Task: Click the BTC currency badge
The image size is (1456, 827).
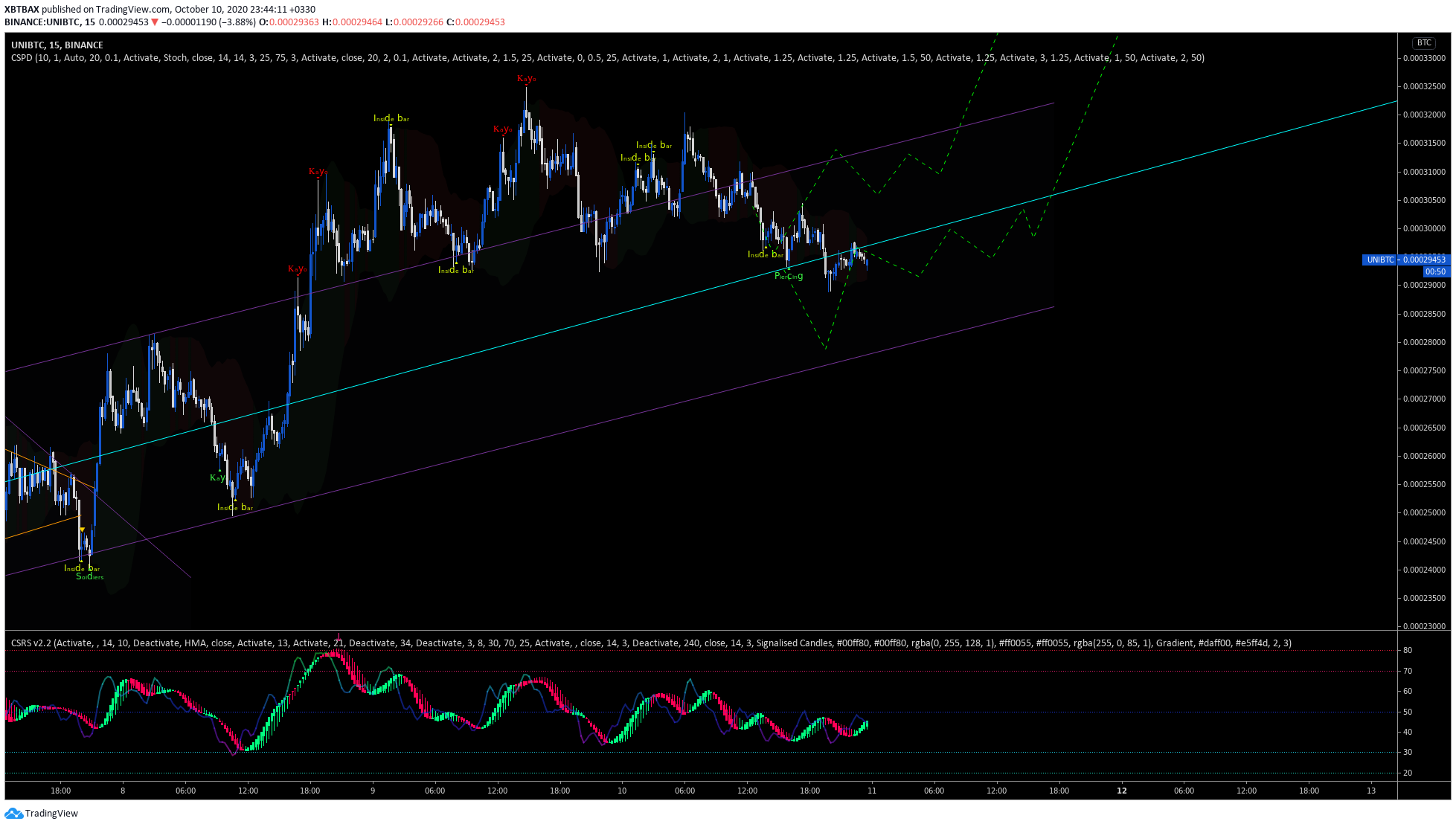Action: pos(1423,43)
